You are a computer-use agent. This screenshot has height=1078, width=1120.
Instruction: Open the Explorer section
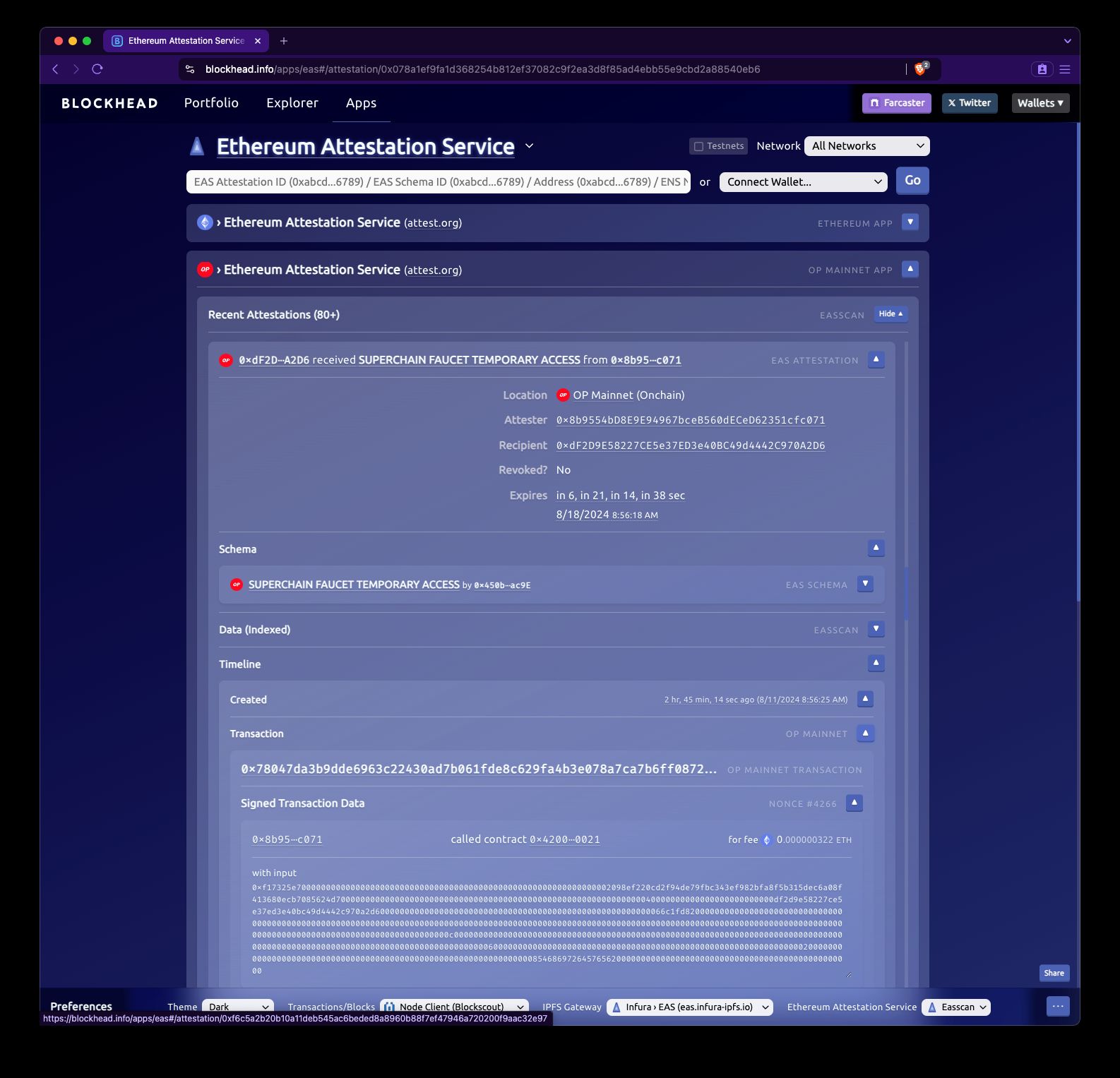(292, 103)
